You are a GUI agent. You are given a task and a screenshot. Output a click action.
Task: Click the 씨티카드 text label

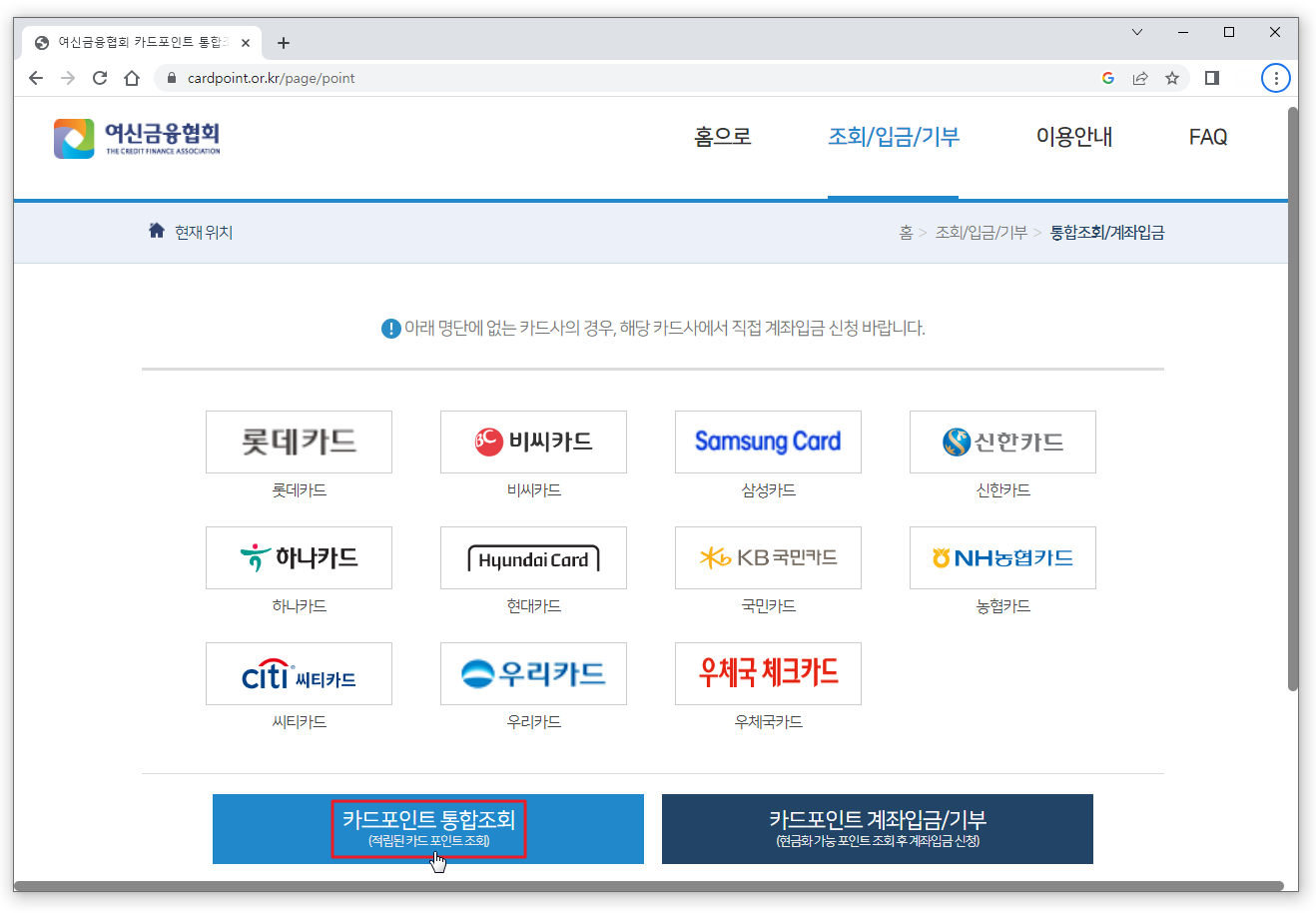click(x=299, y=722)
